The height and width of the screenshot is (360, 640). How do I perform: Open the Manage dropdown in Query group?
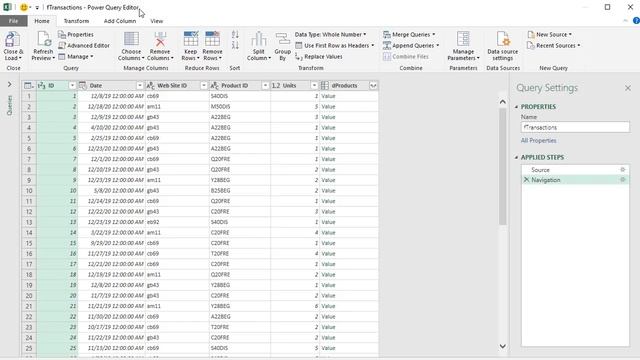pyautogui.click(x=76, y=56)
